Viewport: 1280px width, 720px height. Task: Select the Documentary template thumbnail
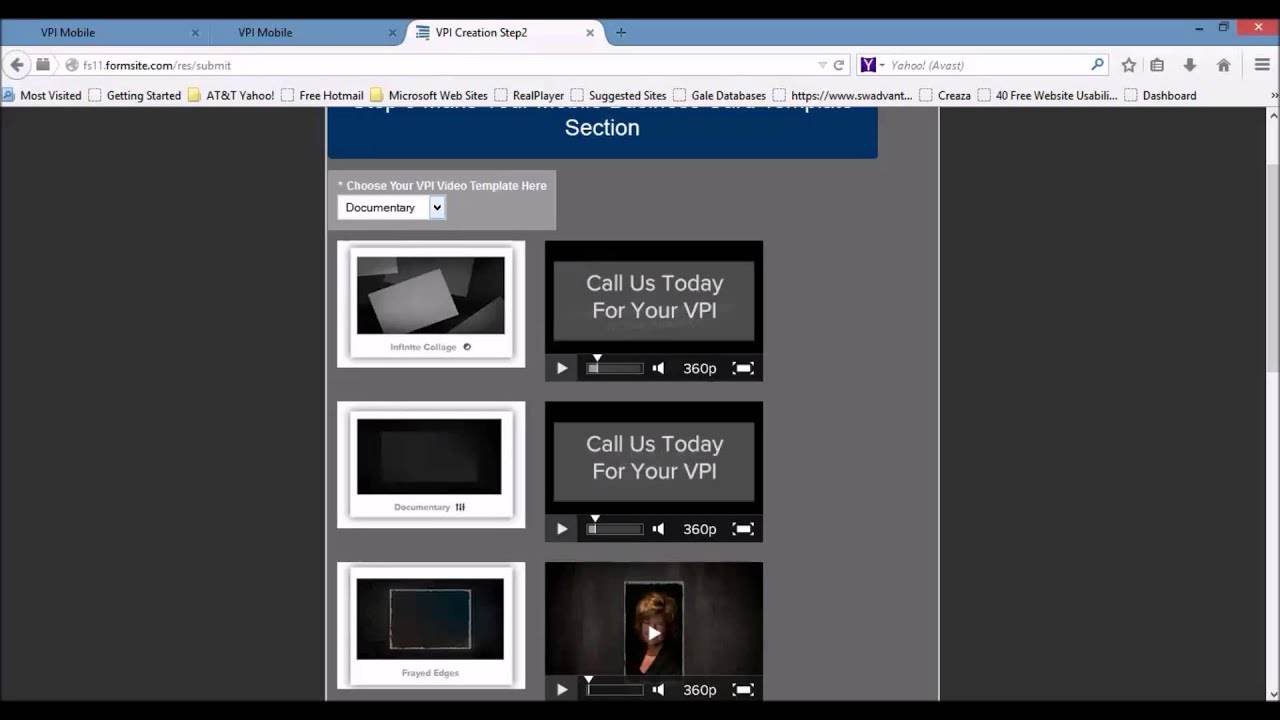click(431, 464)
